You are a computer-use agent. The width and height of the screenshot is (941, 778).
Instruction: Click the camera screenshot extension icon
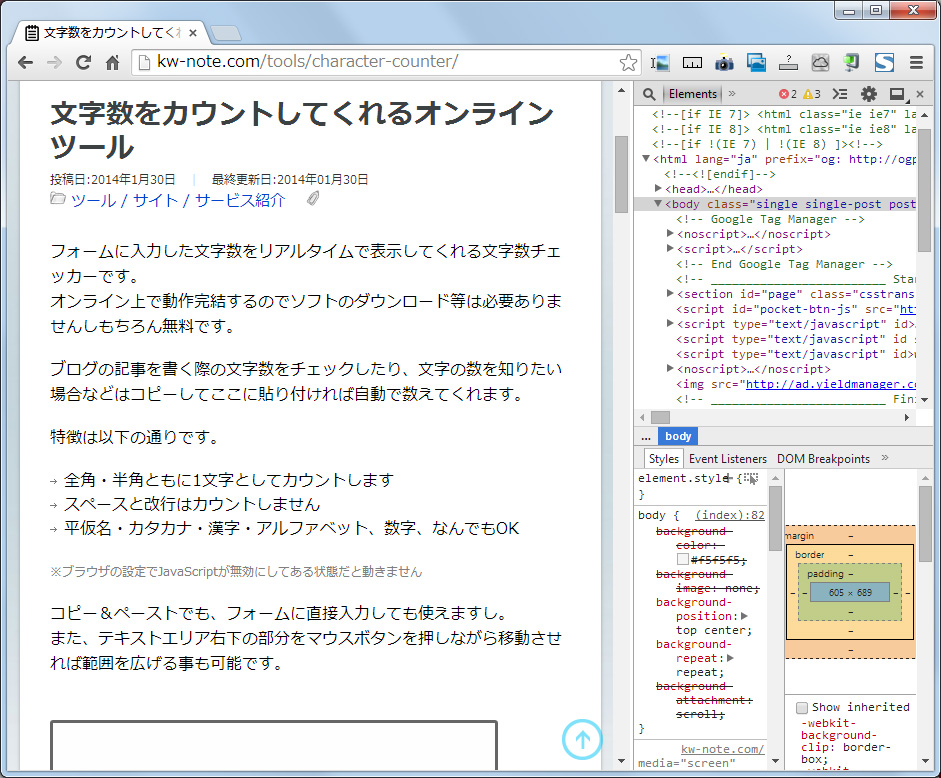724,63
